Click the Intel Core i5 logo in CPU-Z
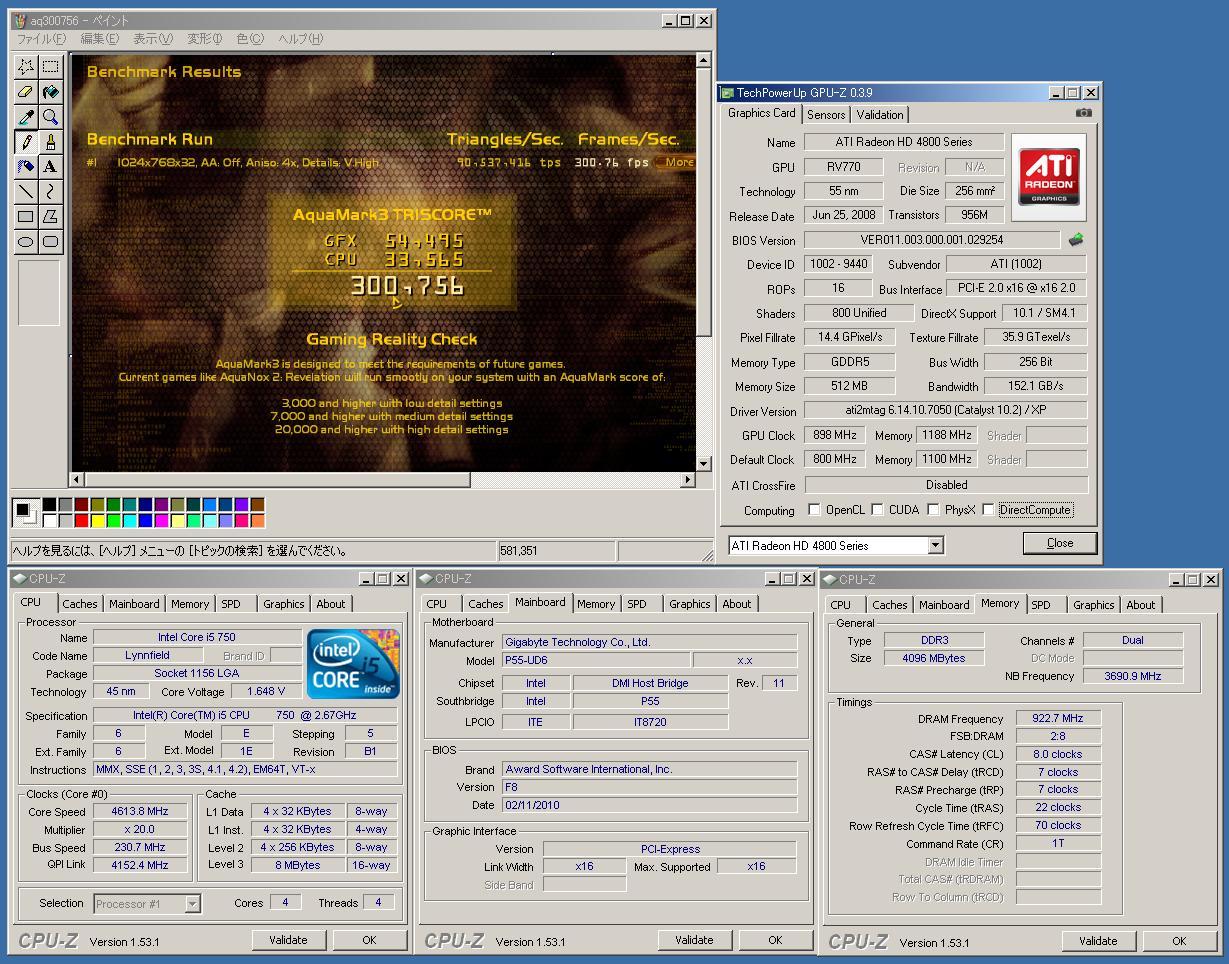 pos(353,664)
